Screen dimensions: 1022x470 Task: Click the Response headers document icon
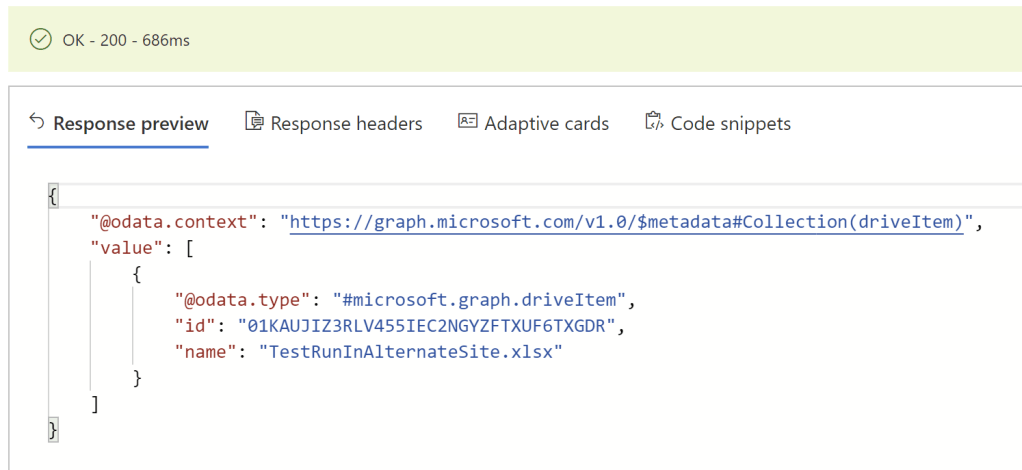pos(254,122)
